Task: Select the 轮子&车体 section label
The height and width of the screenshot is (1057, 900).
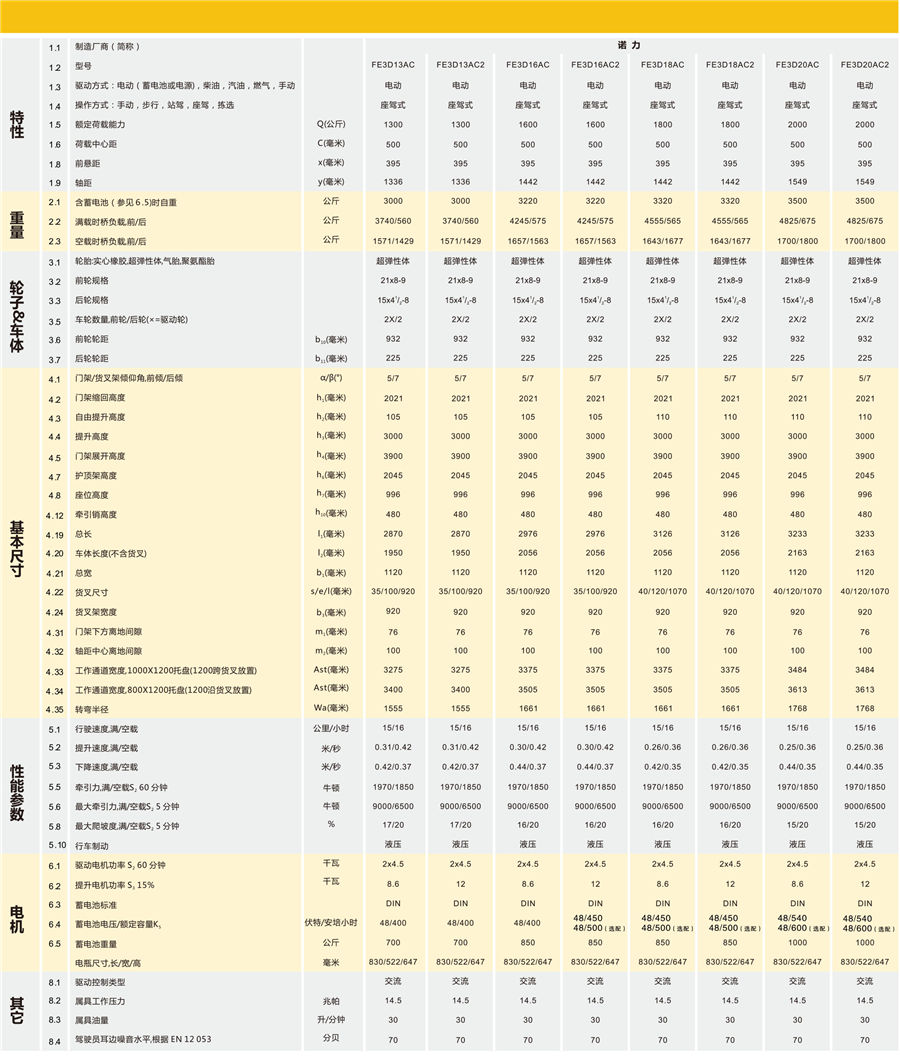Action: 17,310
